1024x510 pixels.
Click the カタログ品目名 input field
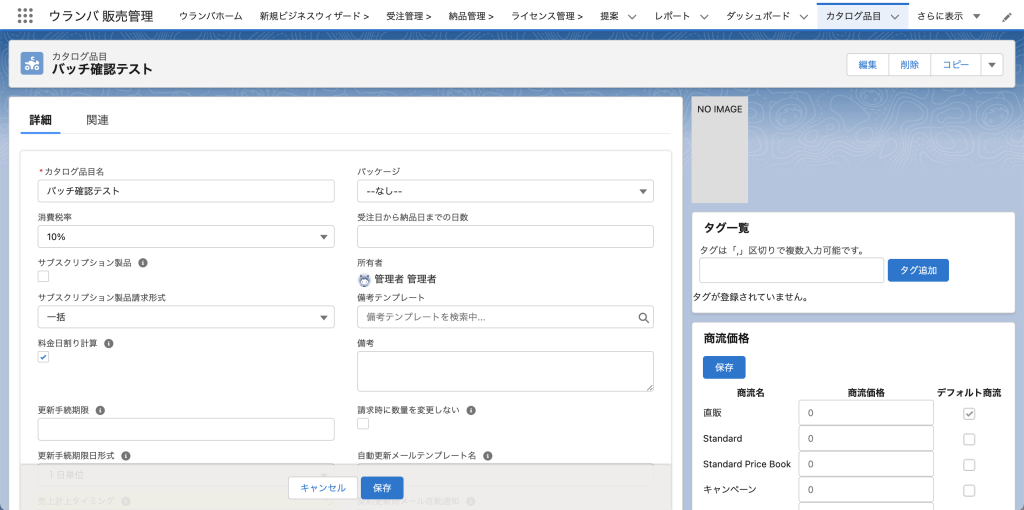point(186,191)
